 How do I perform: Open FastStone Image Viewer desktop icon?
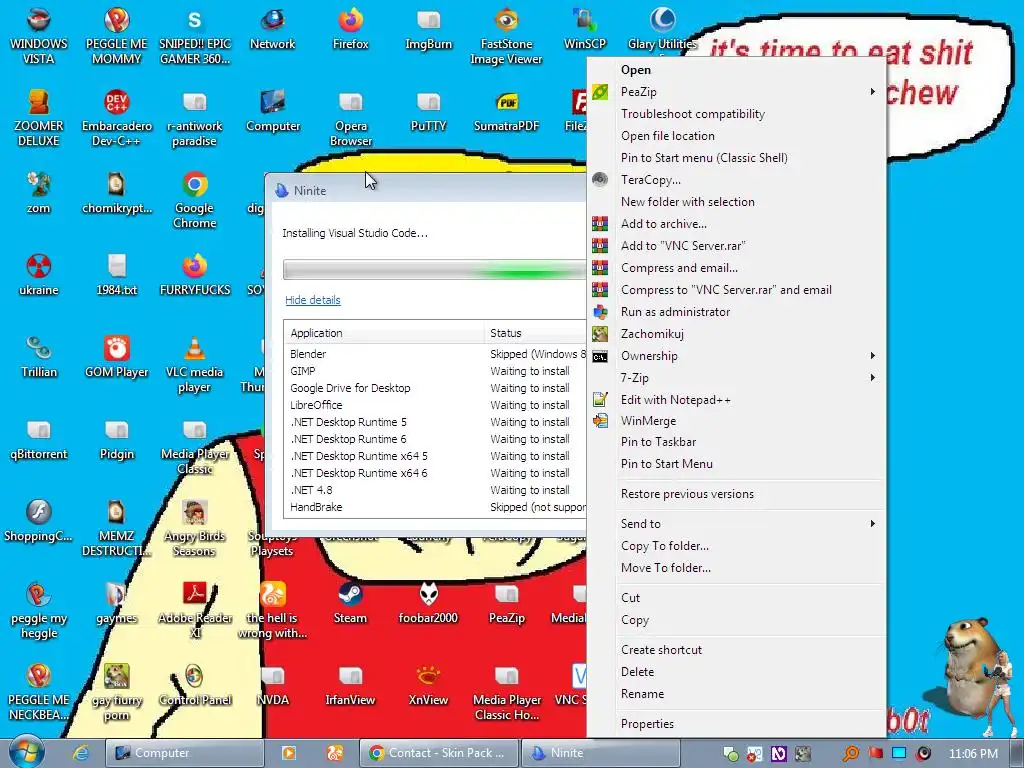[x=506, y=36]
